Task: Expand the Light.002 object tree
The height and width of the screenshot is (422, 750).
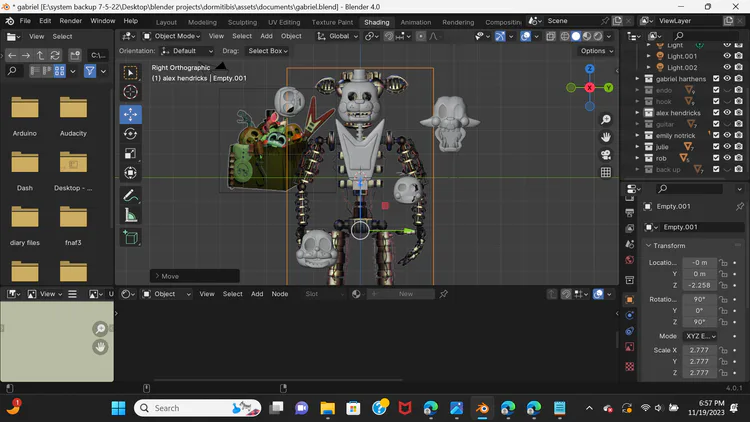Action: (x=649, y=67)
